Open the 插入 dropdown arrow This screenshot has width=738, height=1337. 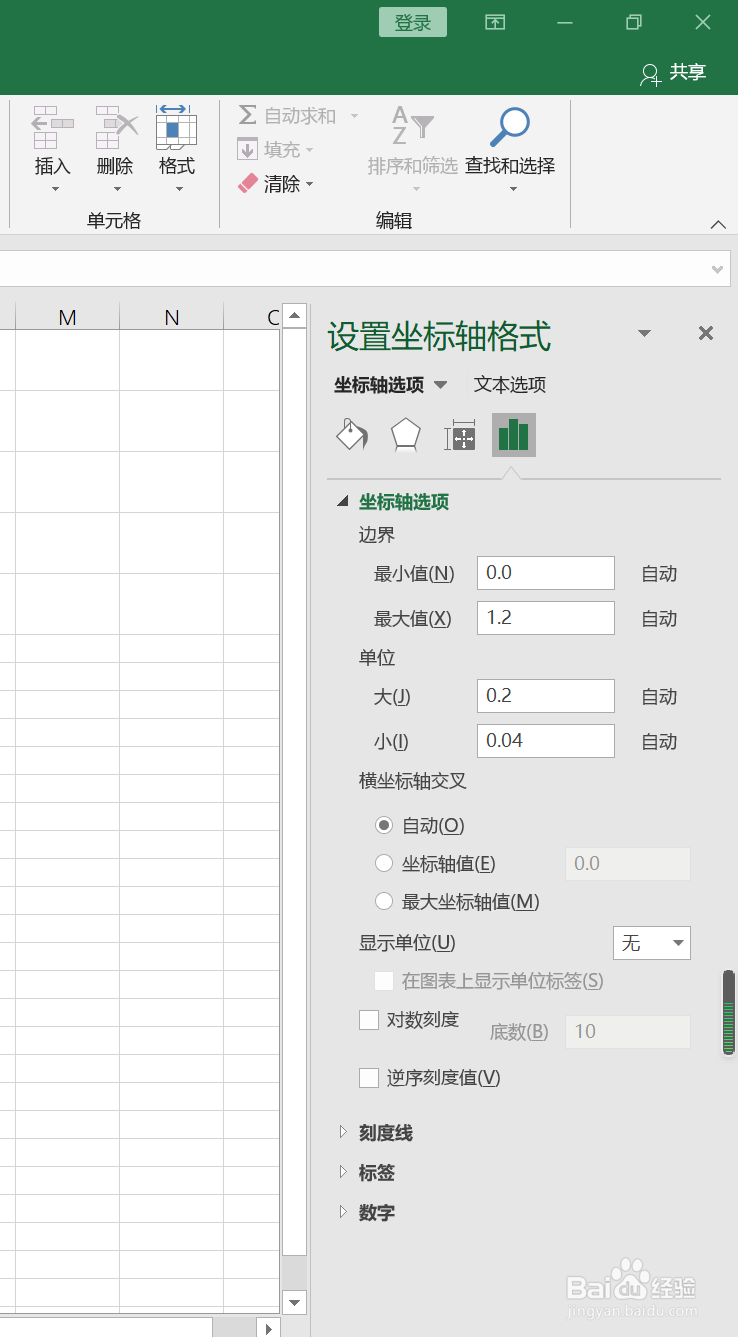[x=54, y=189]
